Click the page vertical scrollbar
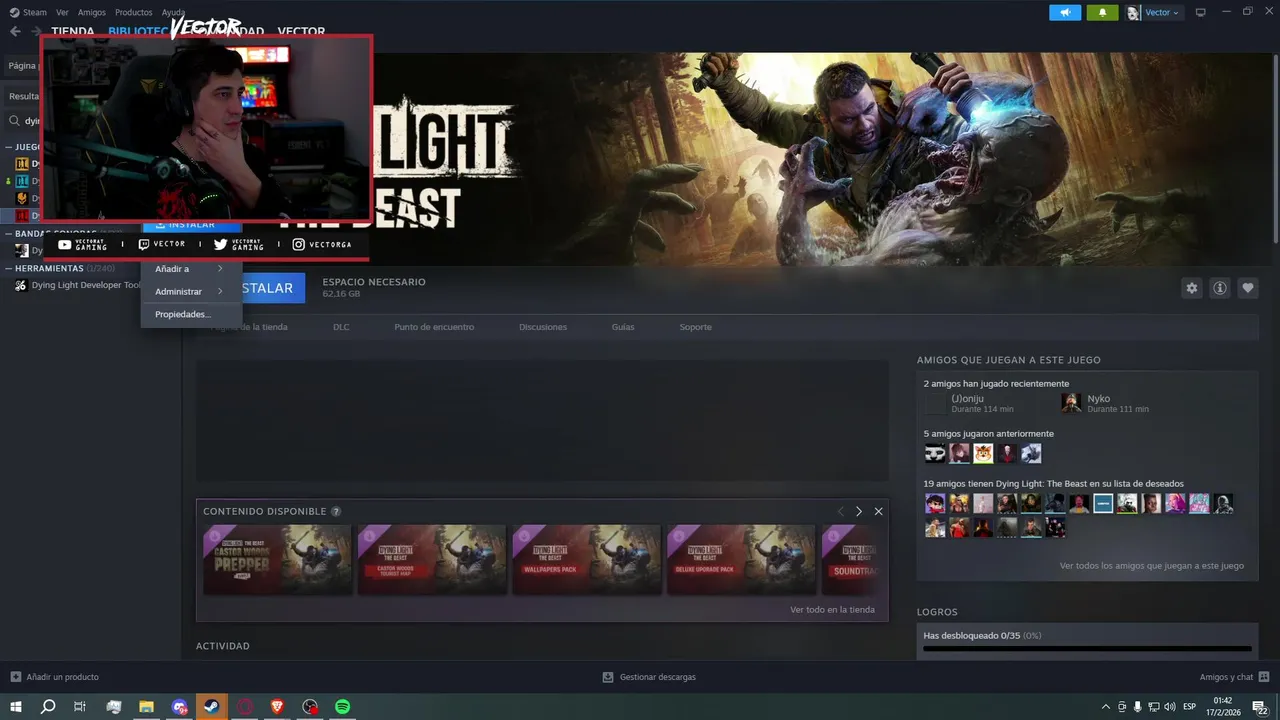 click(1275, 150)
